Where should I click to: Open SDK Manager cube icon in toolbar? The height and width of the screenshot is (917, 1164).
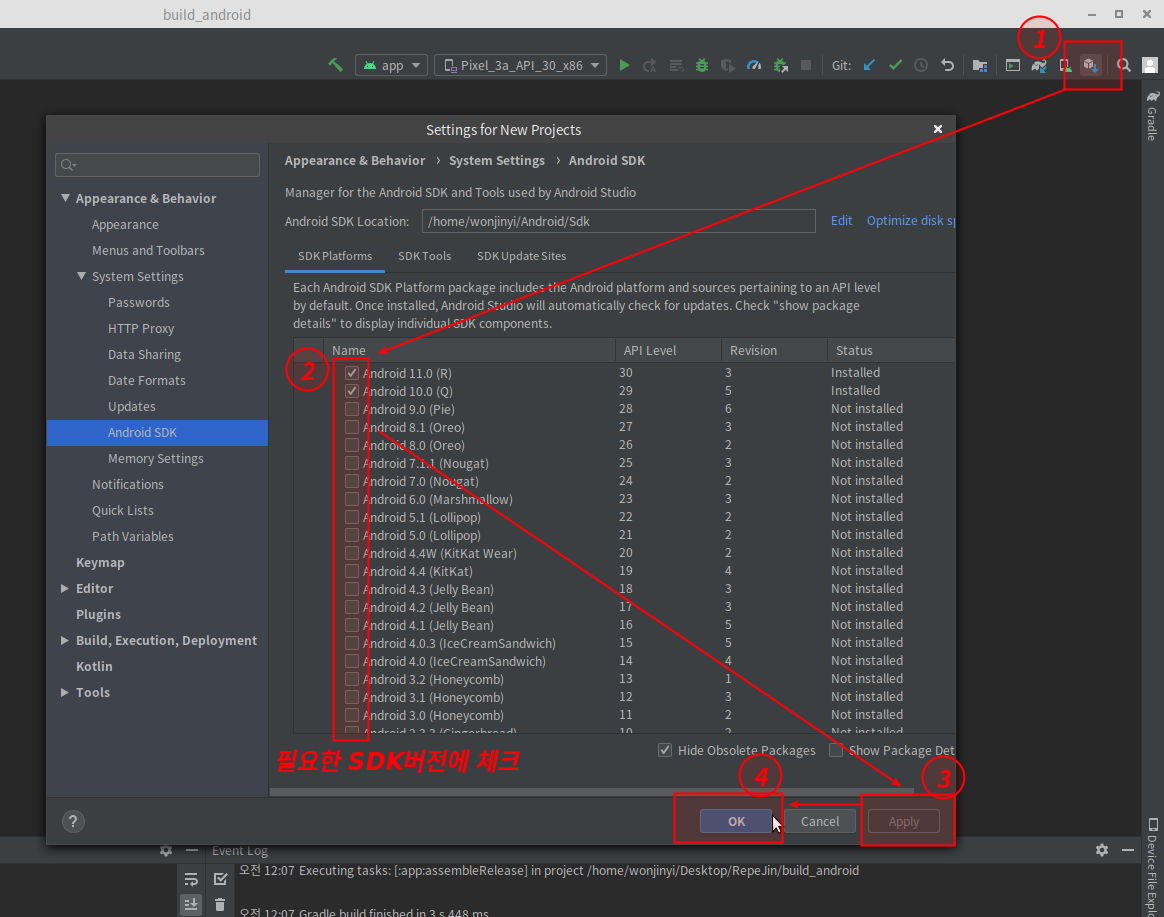point(1090,65)
